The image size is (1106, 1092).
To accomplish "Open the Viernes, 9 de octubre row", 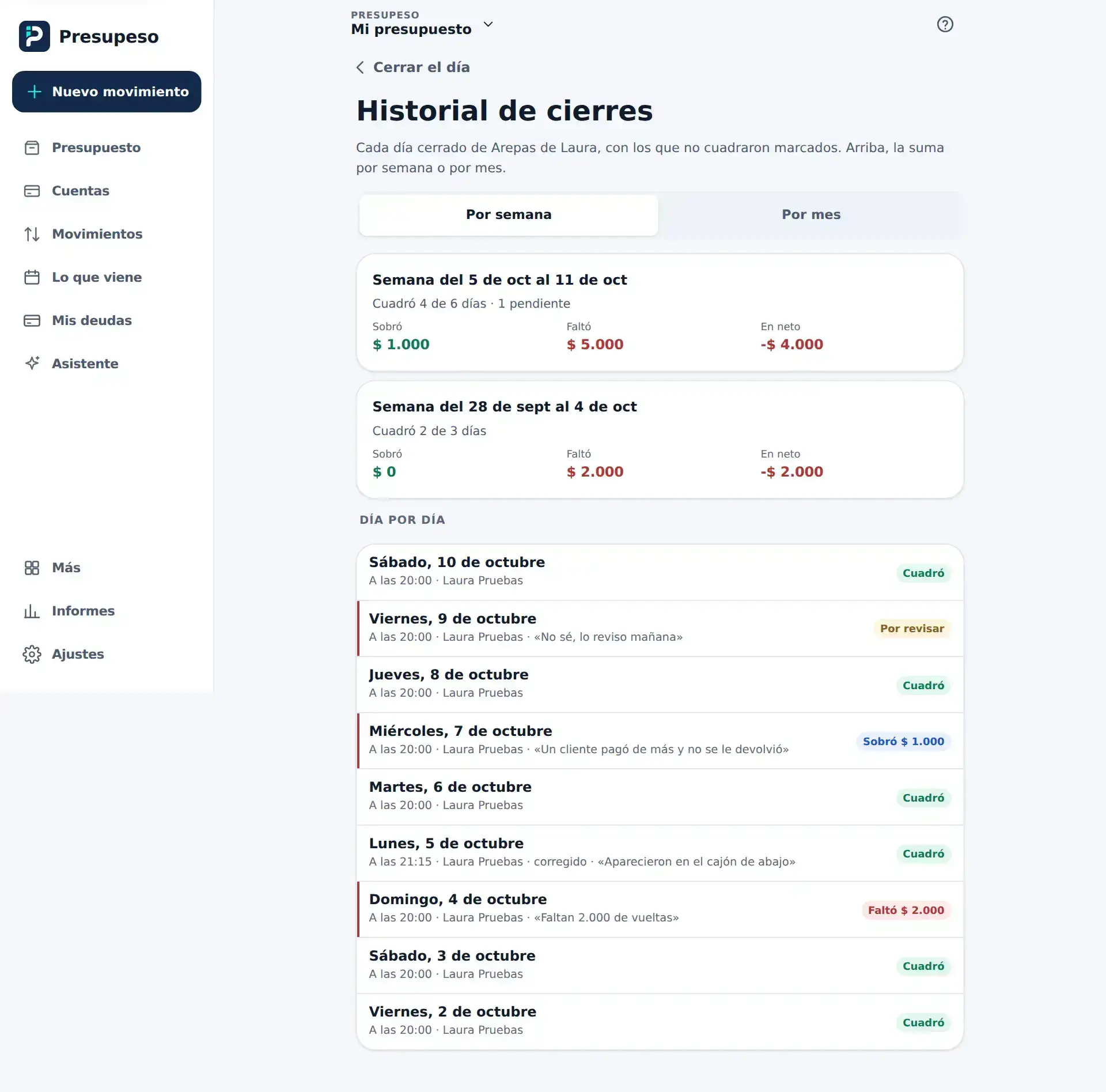I will point(660,629).
